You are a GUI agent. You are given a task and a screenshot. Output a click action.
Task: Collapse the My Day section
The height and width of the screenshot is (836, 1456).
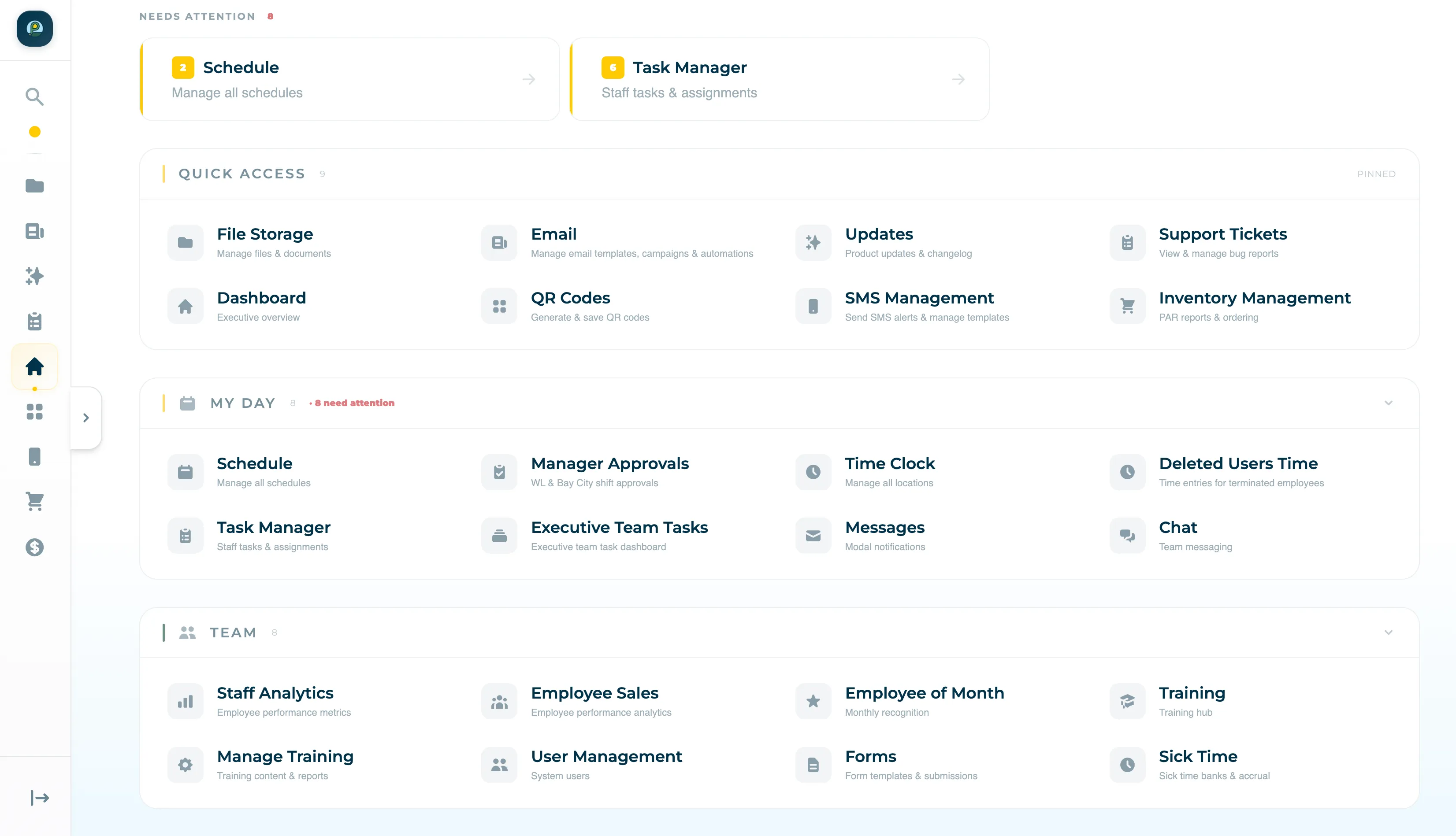pos(1388,403)
